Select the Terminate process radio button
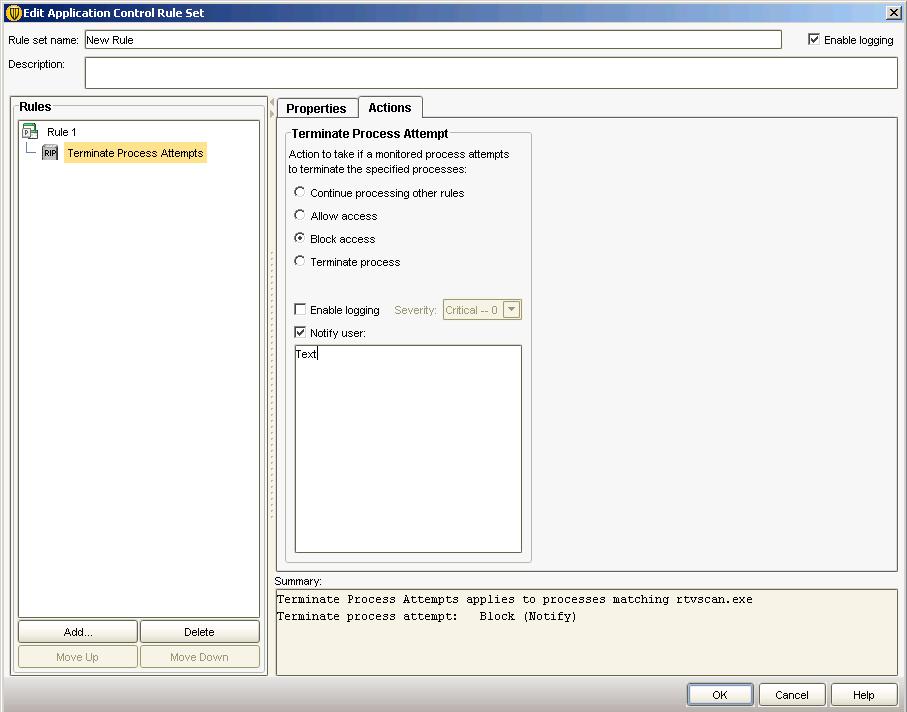The image size is (907, 712). [x=299, y=261]
